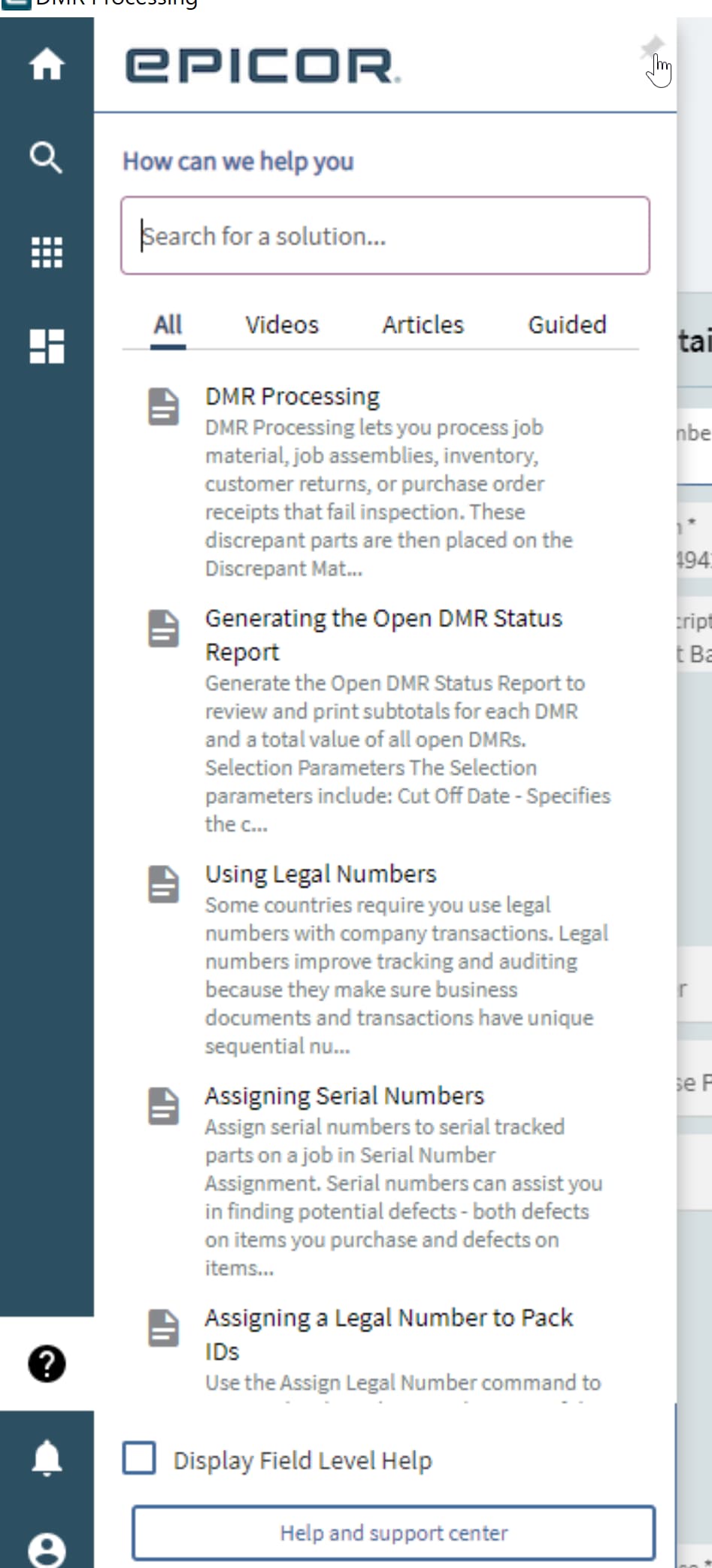Open the notifications bell icon

pos(47,1457)
